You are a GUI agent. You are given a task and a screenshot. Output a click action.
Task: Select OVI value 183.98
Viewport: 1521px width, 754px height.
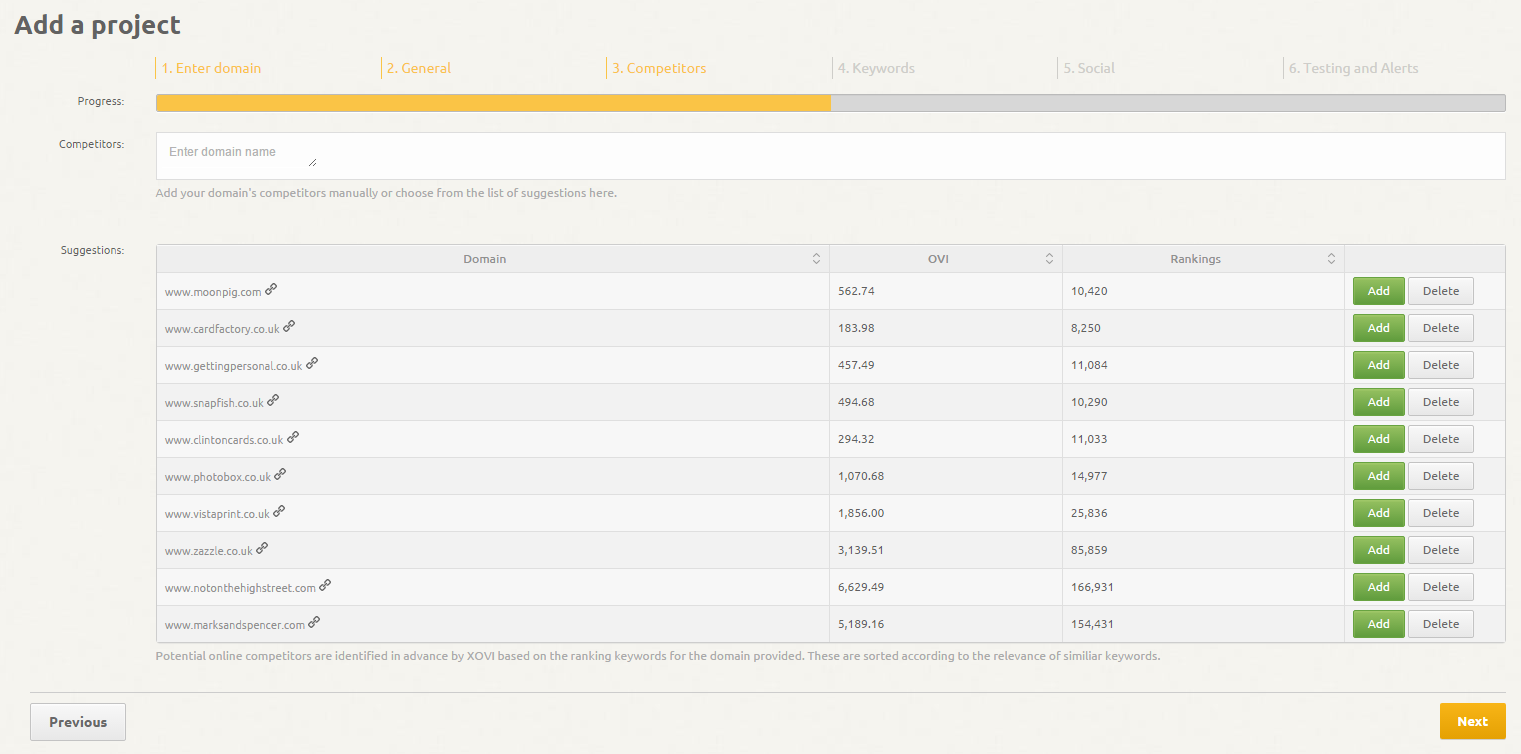[x=856, y=328]
